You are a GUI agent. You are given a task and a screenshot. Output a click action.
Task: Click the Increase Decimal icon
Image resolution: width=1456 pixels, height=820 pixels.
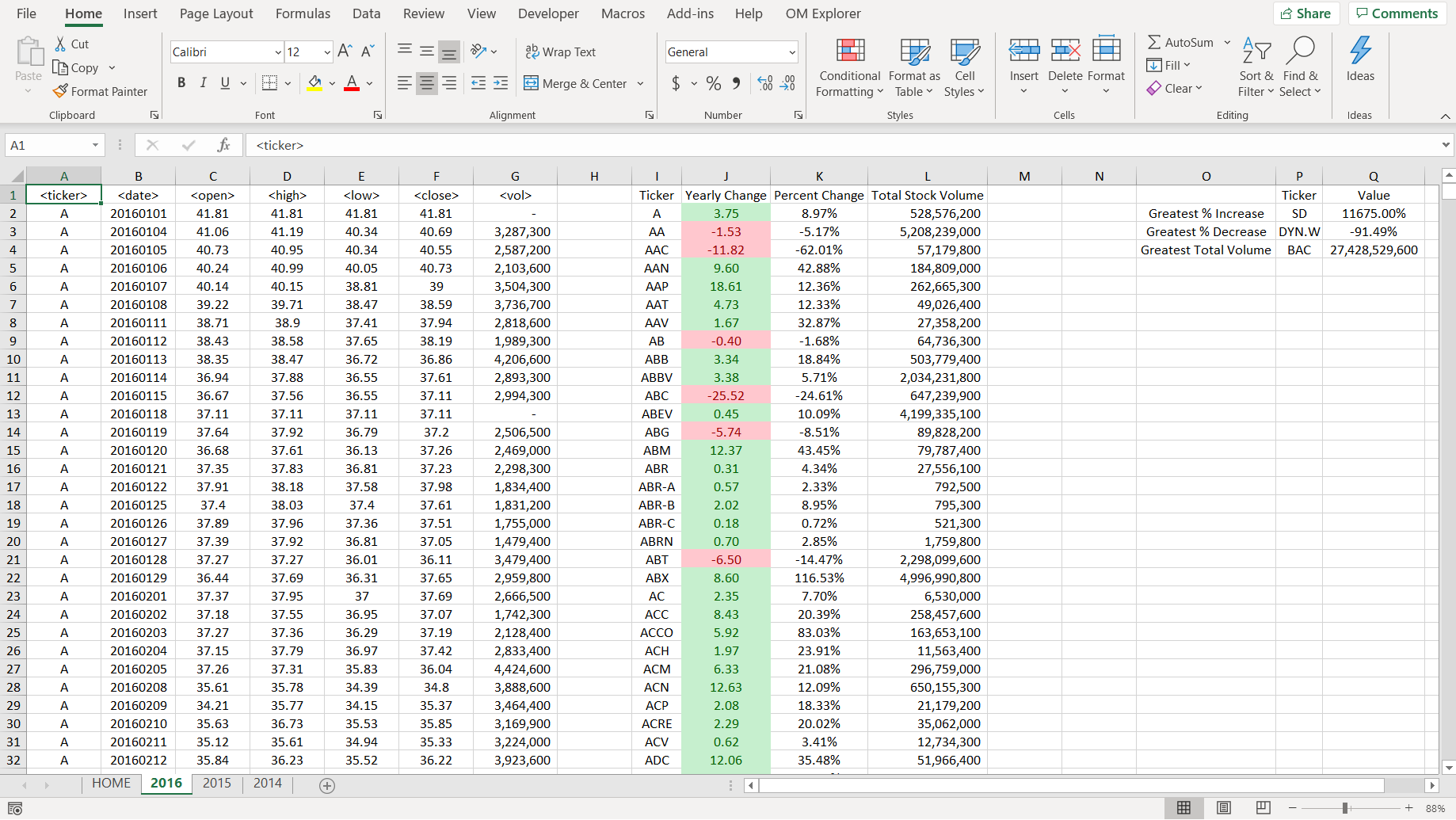[765, 83]
